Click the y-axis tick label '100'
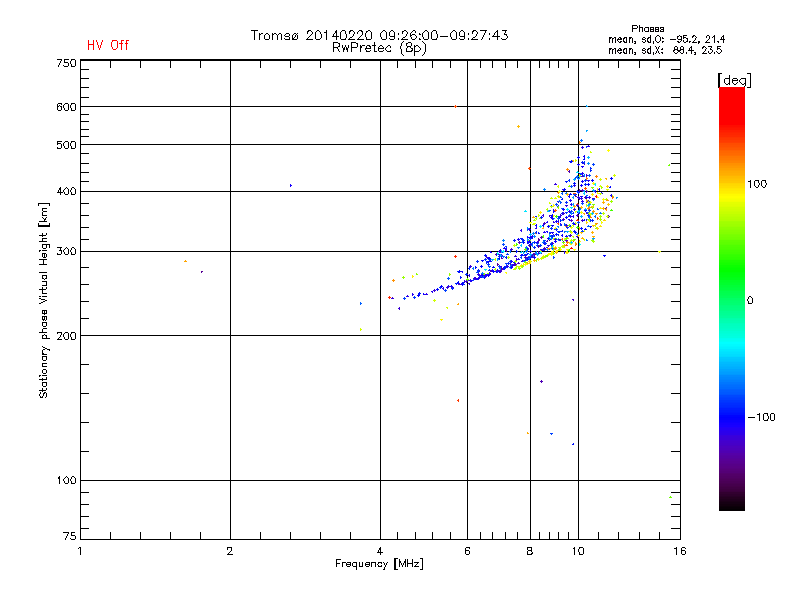 point(66,480)
